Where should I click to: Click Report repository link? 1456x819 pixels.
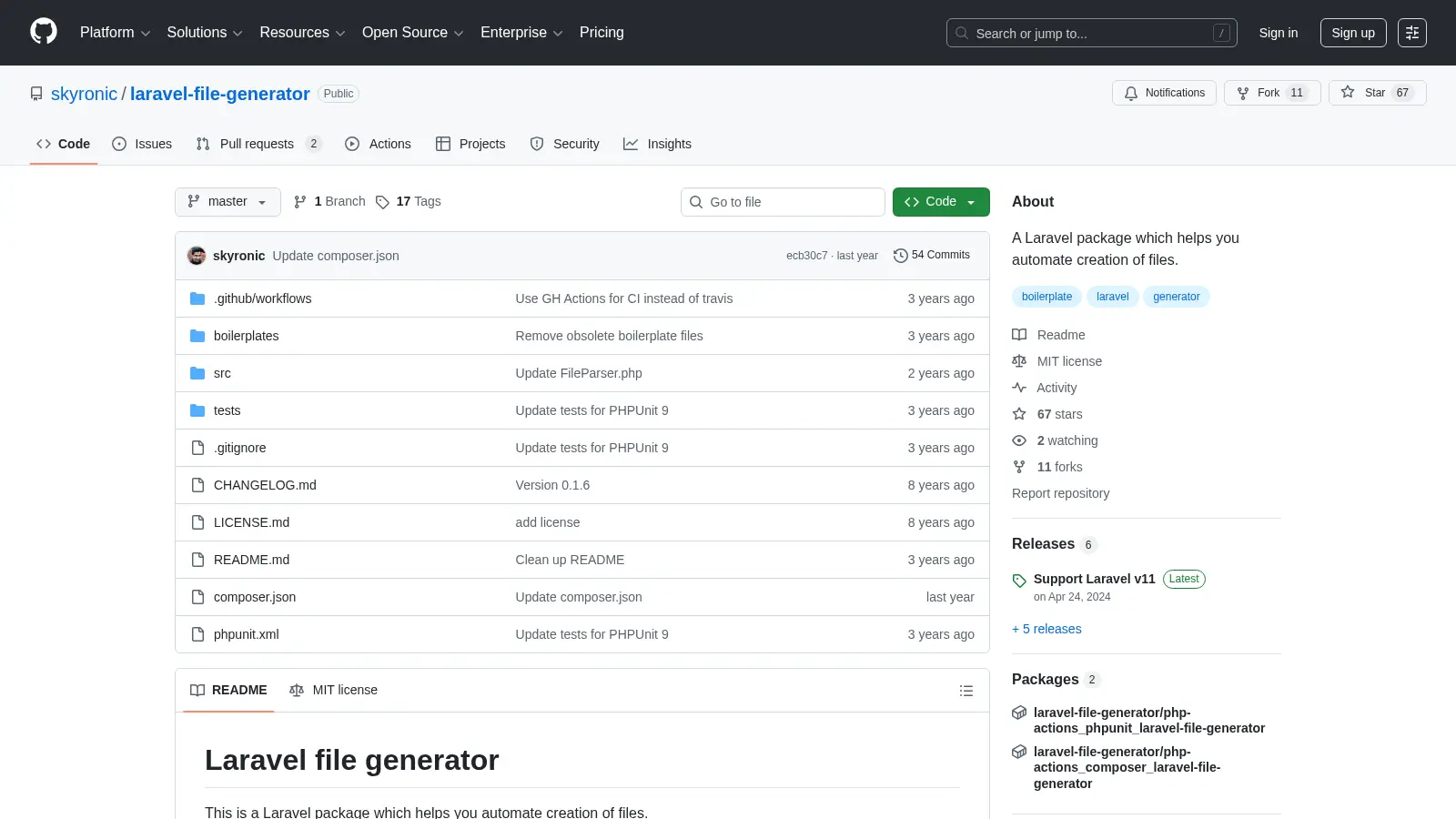[1060, 493]
